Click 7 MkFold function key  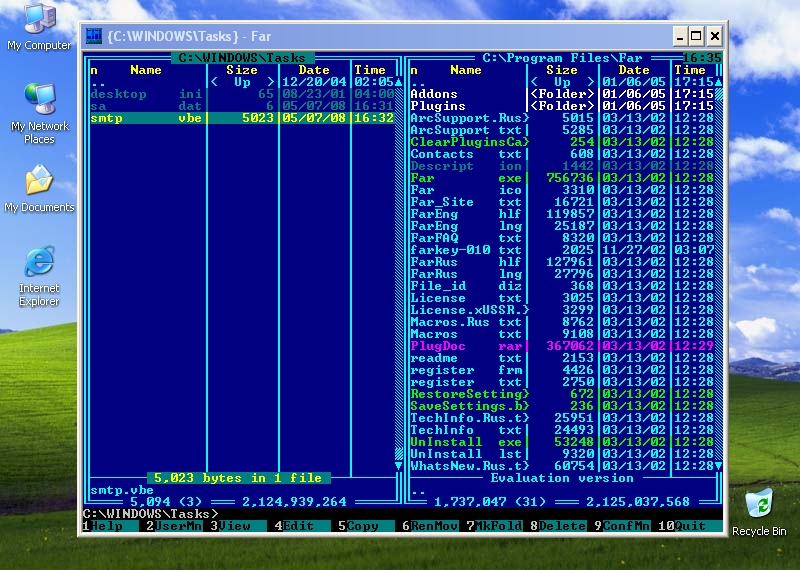(x=494, y=526)
